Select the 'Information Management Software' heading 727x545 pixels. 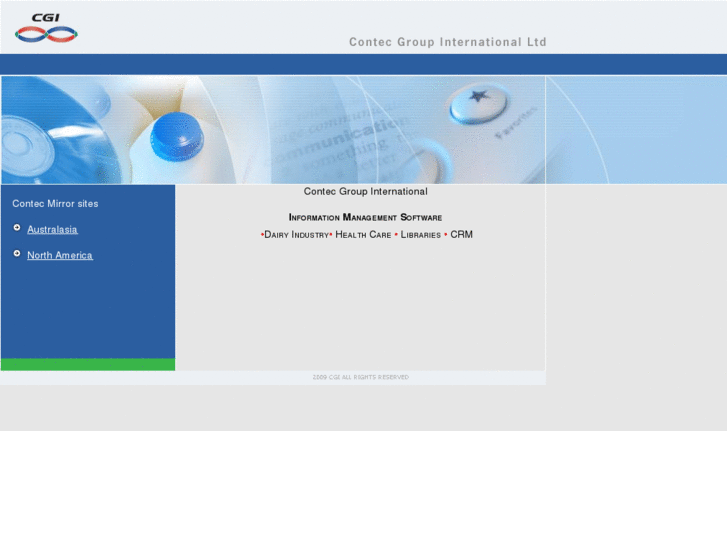[365, 217]
